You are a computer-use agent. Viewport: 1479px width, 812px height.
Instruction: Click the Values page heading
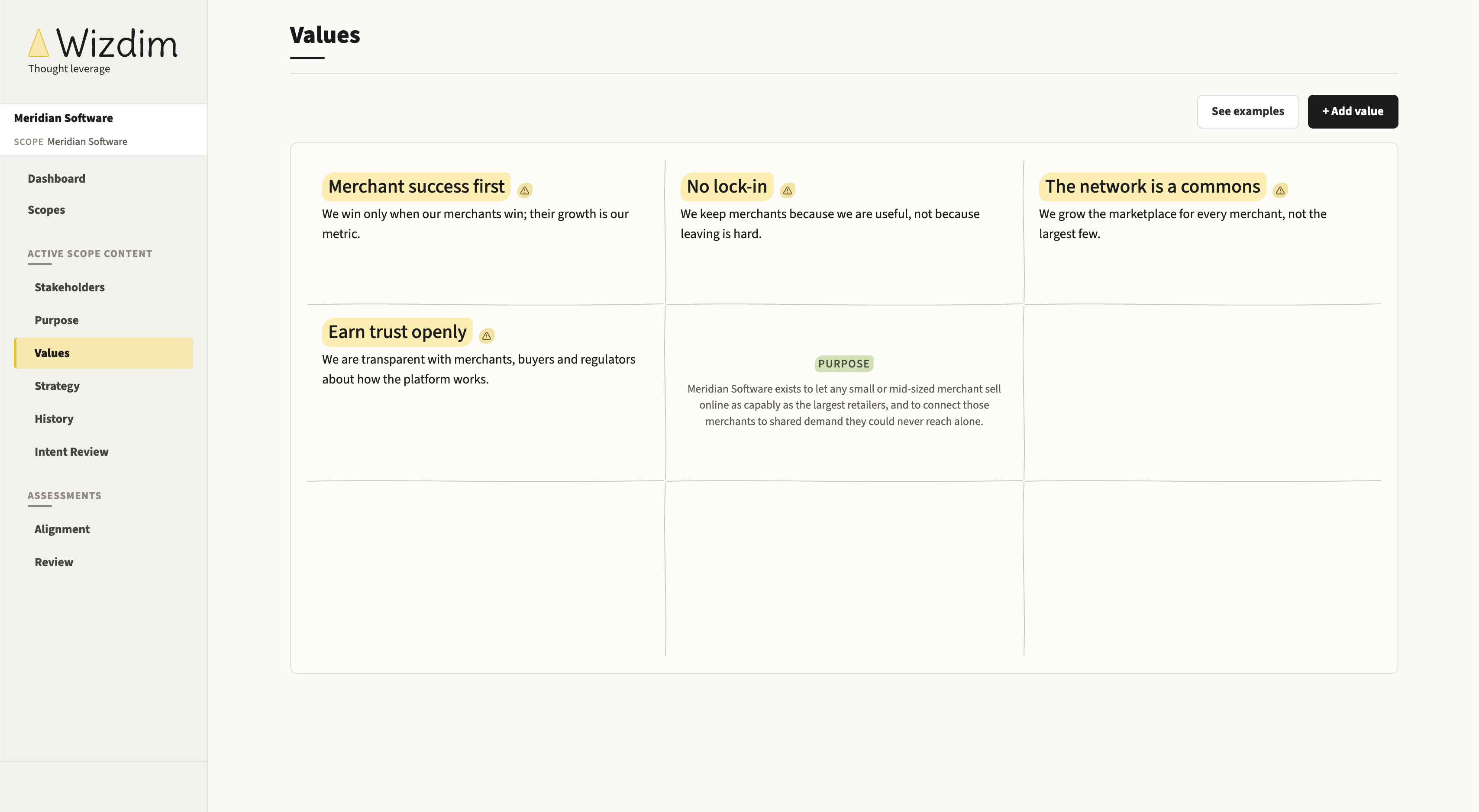pos(325,35)
